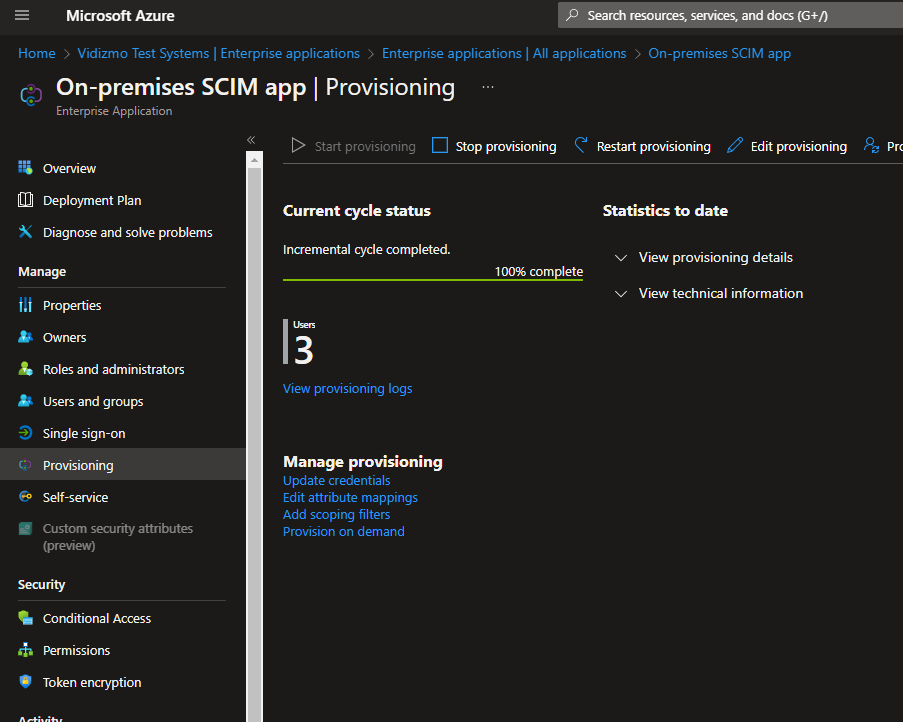The width and height of the screenshot is (903, 722).
Task: Open Single sign-on in the Manage menu
Action: click(84, 433)
